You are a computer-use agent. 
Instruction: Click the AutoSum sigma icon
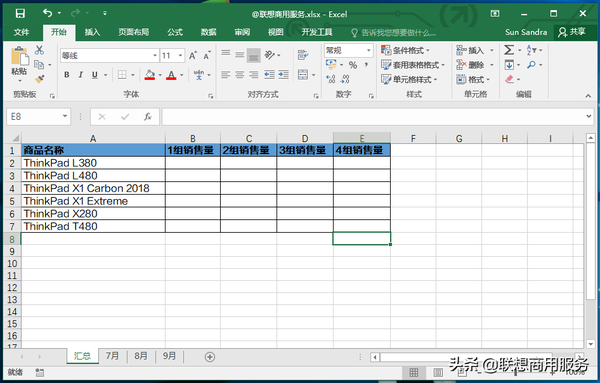pyautogui.click(x=509, y=50)
